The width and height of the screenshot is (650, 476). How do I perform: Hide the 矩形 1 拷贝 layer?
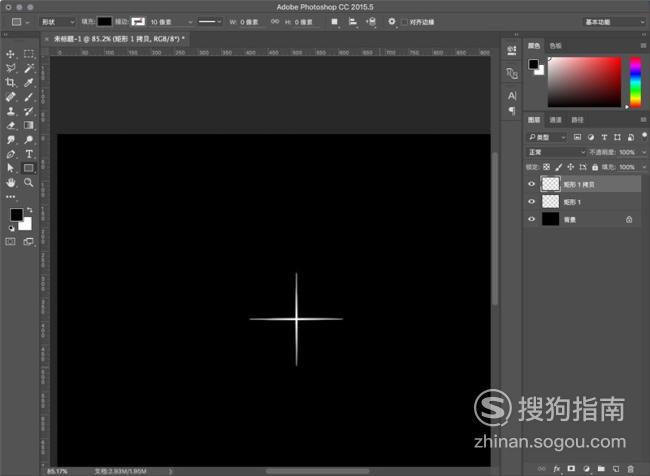pos(531,184)
